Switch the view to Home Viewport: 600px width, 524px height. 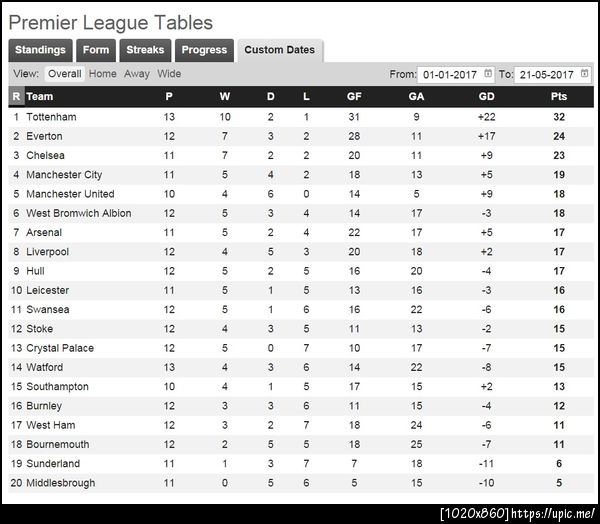[102, 74]
